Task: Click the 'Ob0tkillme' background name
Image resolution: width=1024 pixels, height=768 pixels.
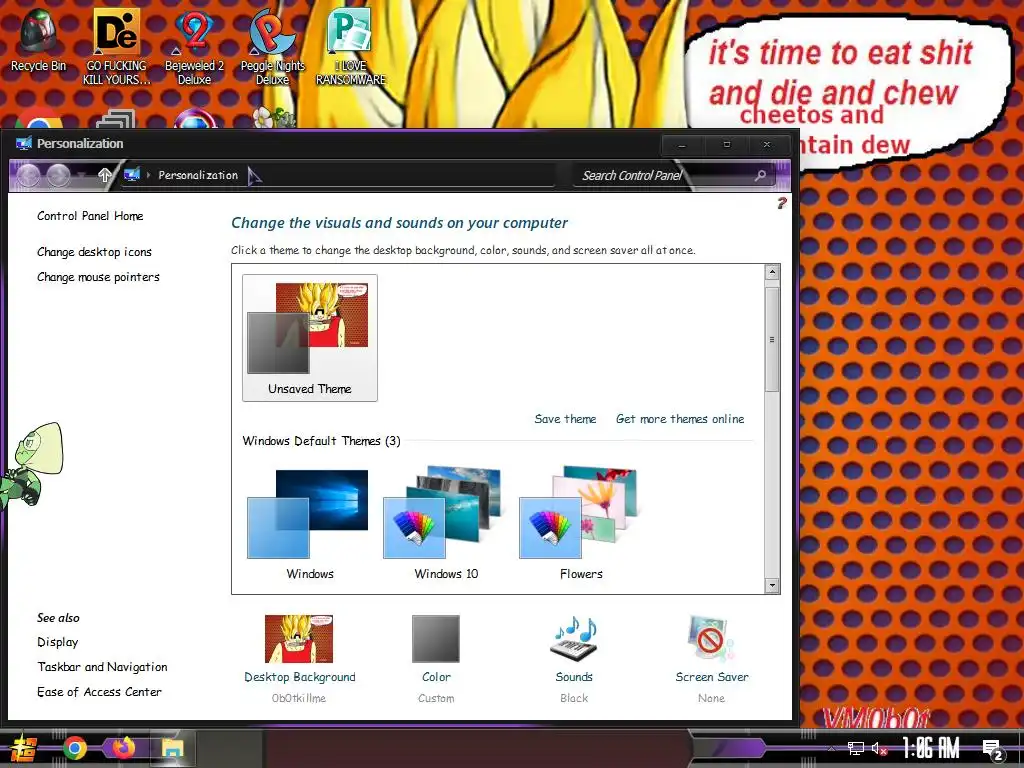Action: pyautogui.click(x=299, y=698)
